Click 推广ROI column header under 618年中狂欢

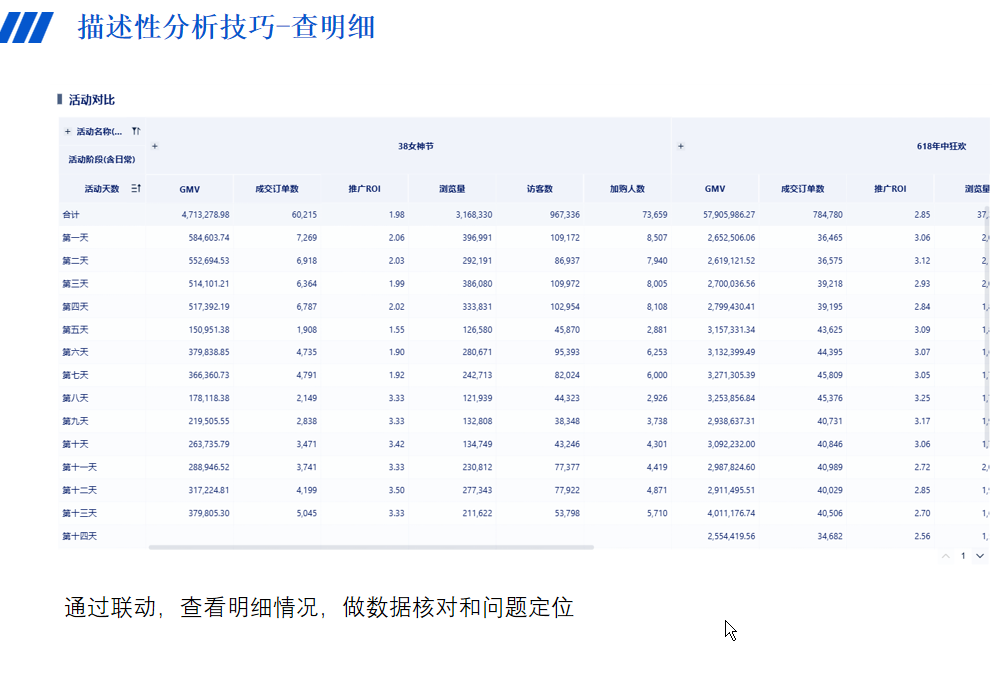pyautogui.click(x=890, y=189)
